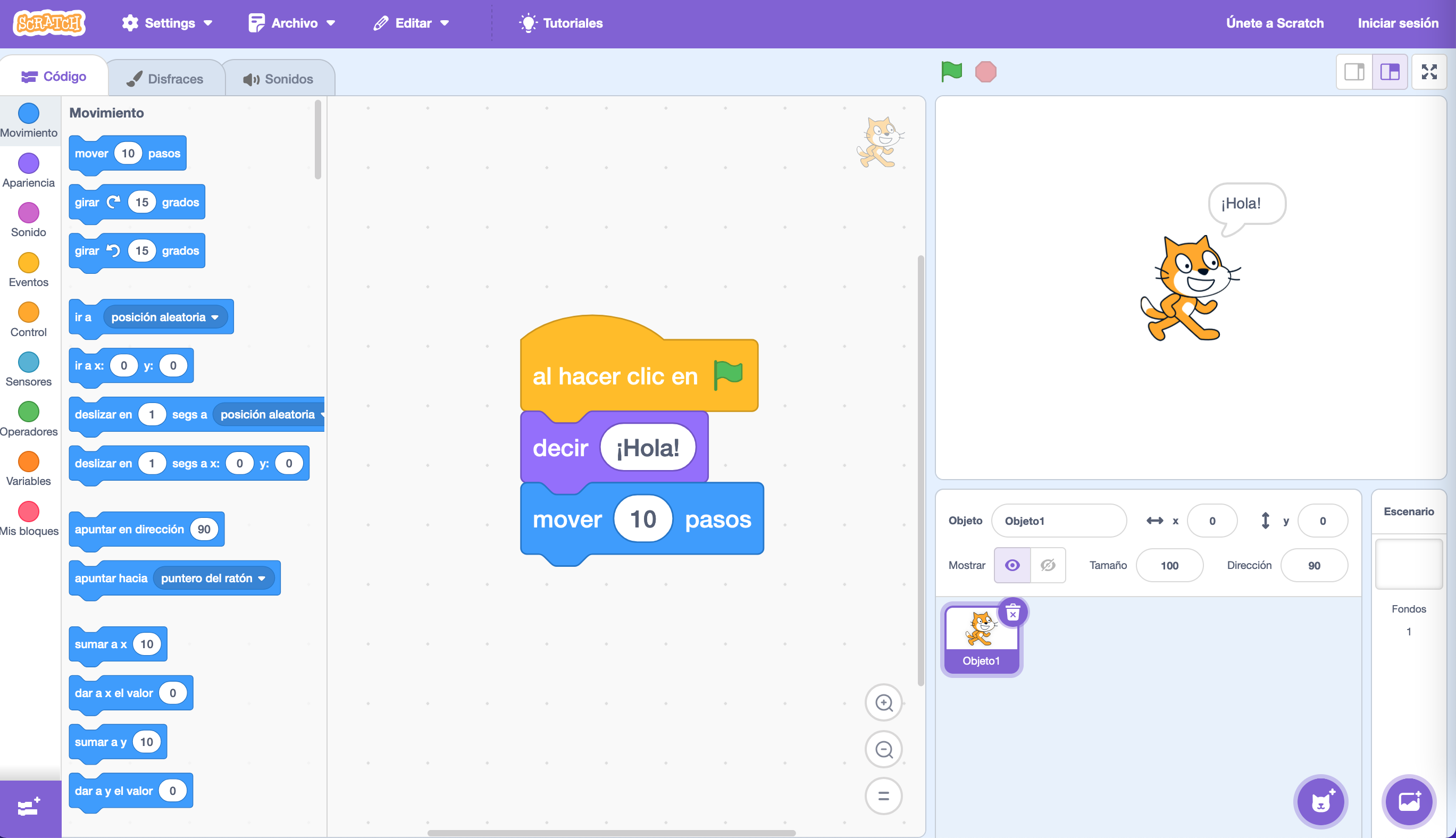Switch to the Disfraces tab
Viewport: 1456px width, 838px height.
pyautogui.click(x=166, y=78)
